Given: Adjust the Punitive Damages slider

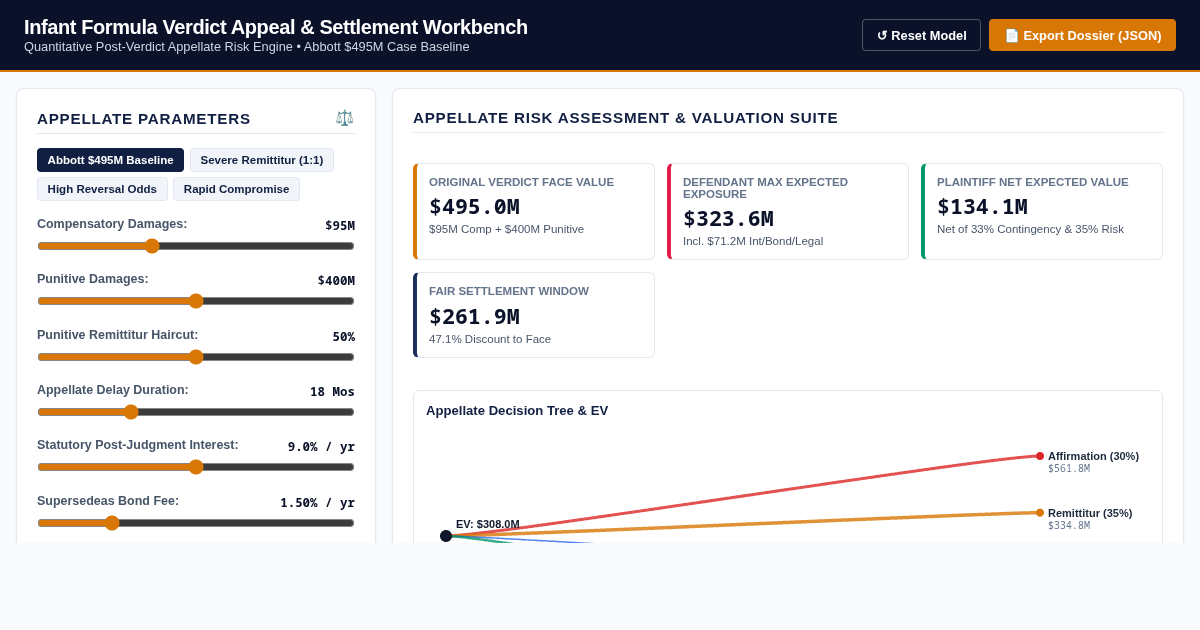Looking at the screenshot, I should point(196,301).
